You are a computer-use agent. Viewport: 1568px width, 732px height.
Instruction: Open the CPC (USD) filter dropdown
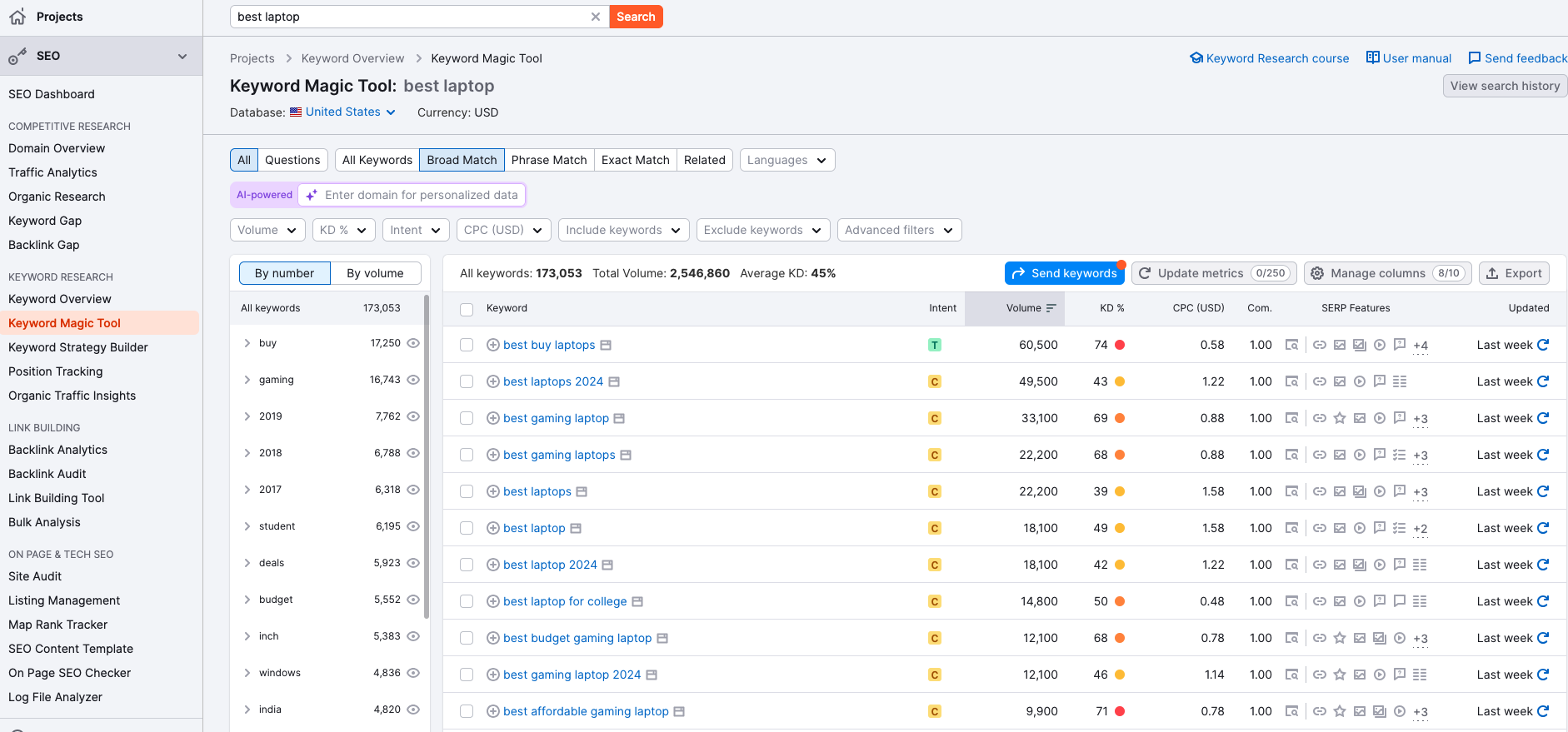[x=504, y=230]
